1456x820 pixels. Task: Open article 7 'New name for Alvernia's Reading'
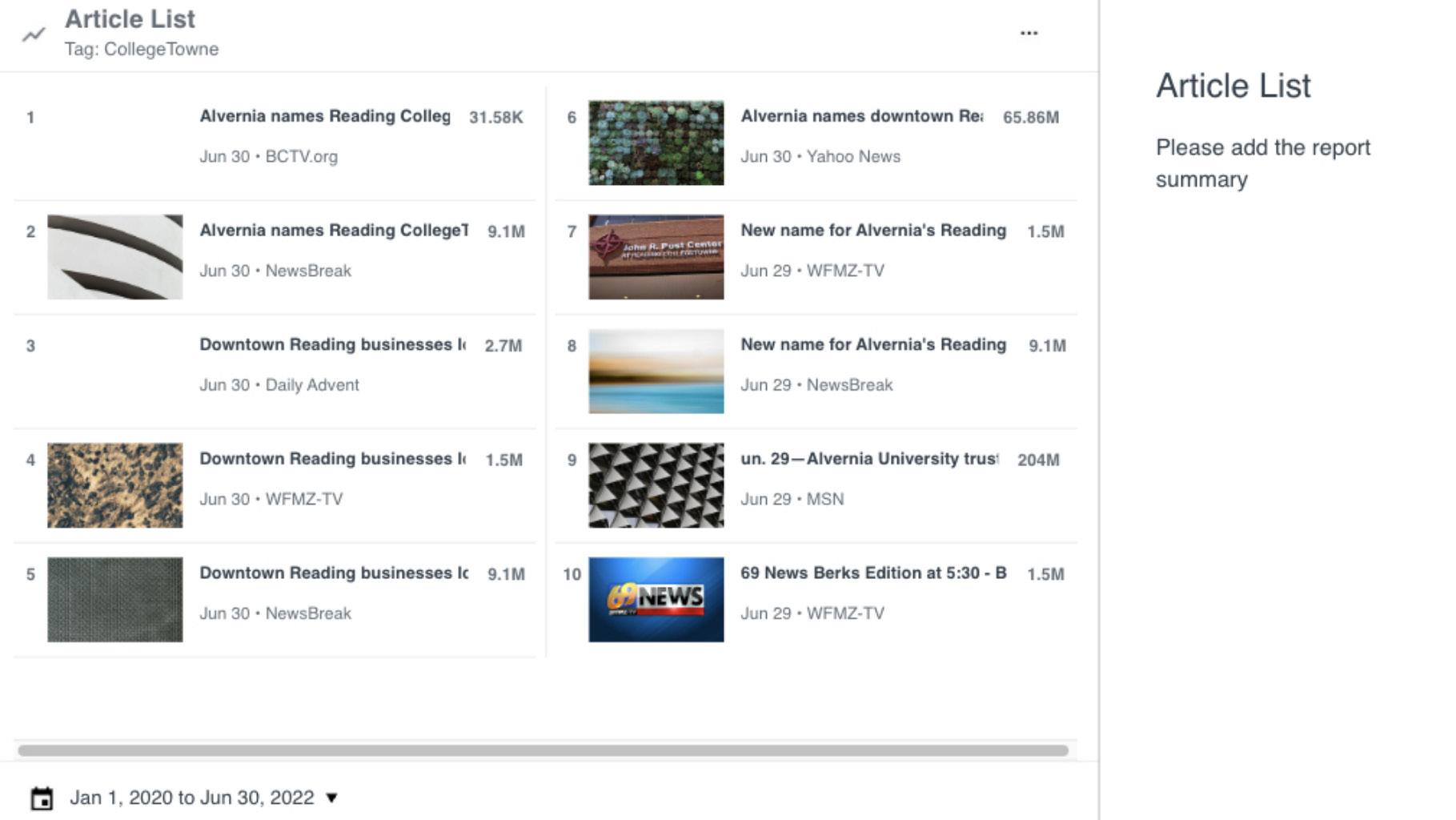(873, 231)
